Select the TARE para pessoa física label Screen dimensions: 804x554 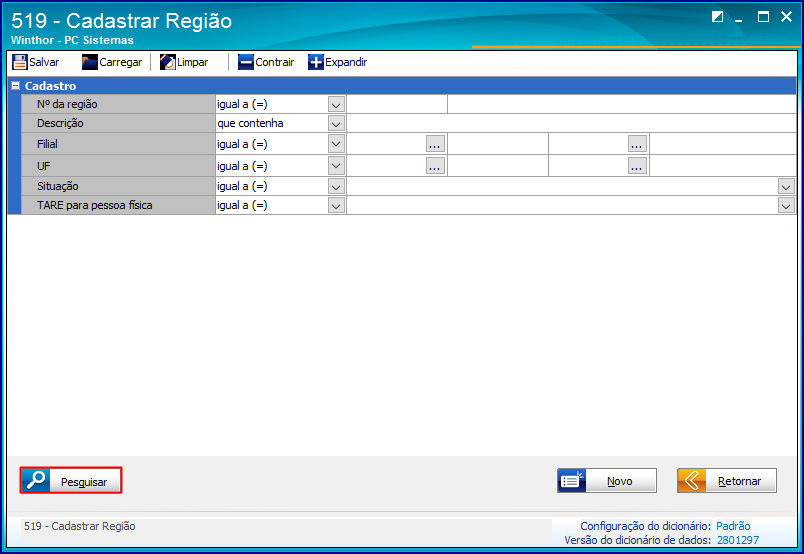point(94,205)
